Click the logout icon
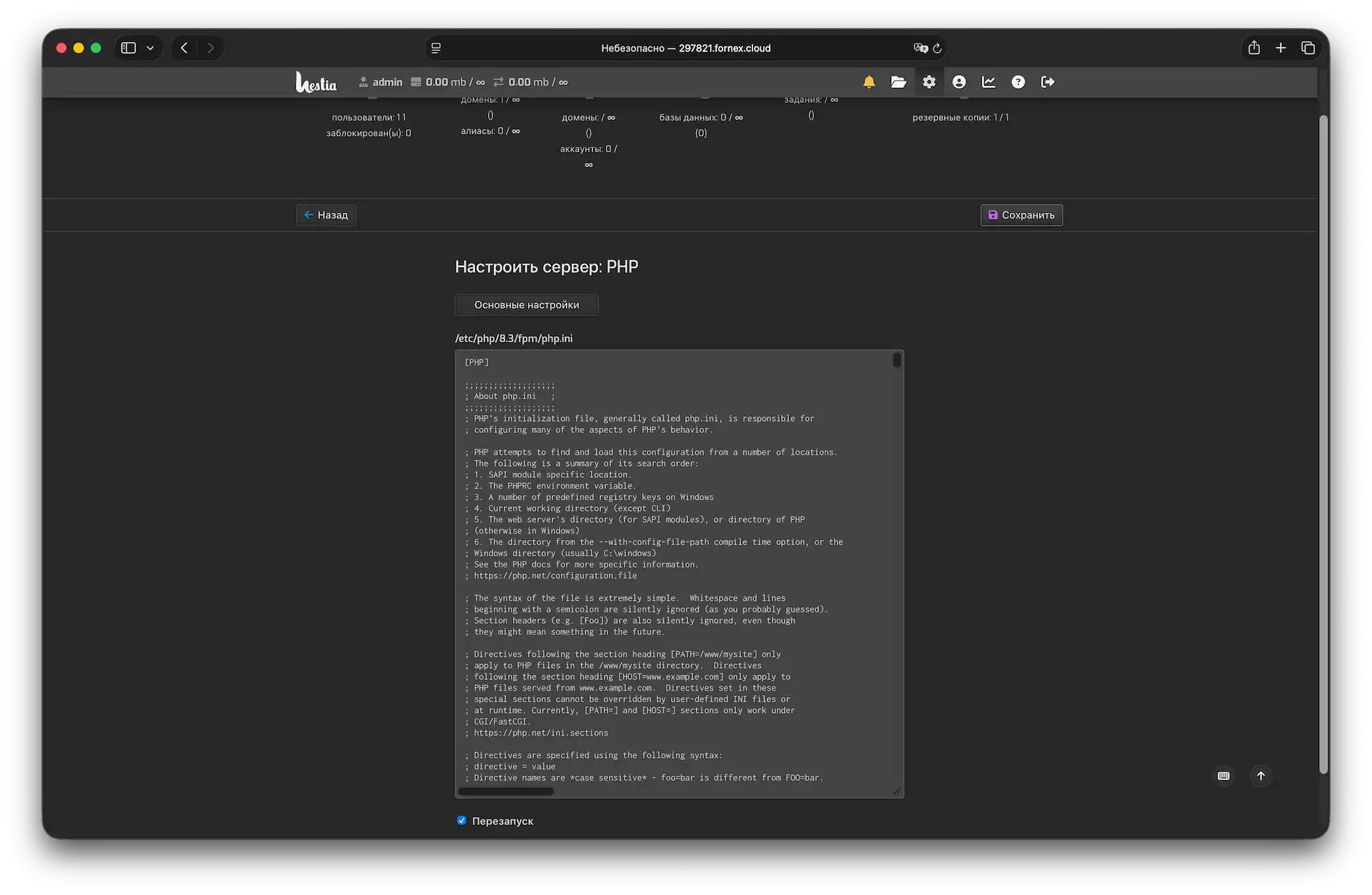 click(1048, 82)
